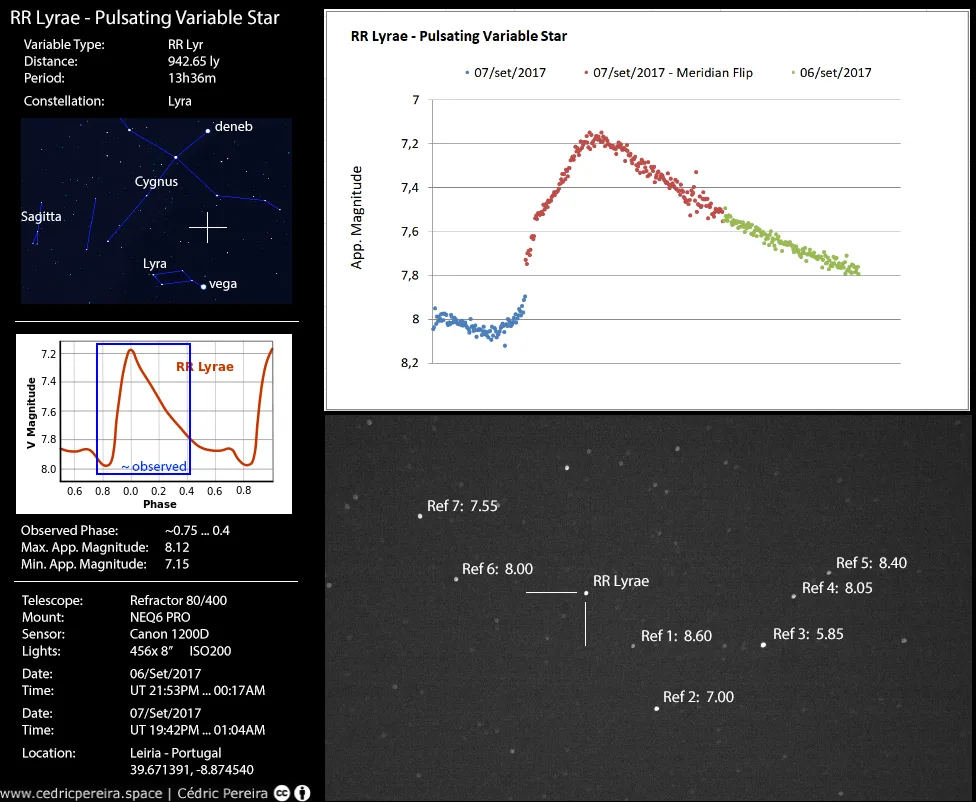Click the peak of the red light curve
Screen dimensions: 976x802
590,133
